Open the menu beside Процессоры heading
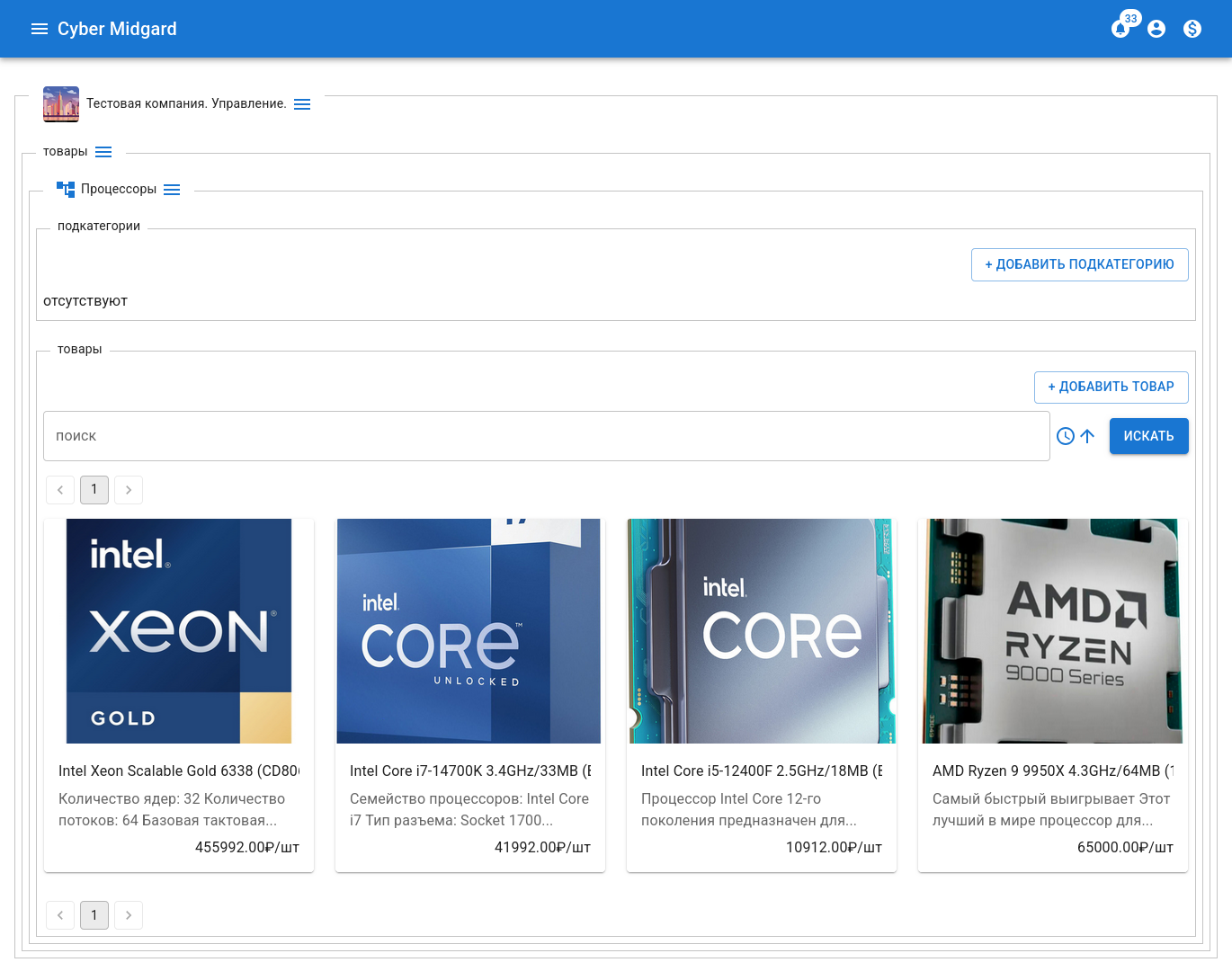This screenshot has width=1232, height=980. pos(172,190)
